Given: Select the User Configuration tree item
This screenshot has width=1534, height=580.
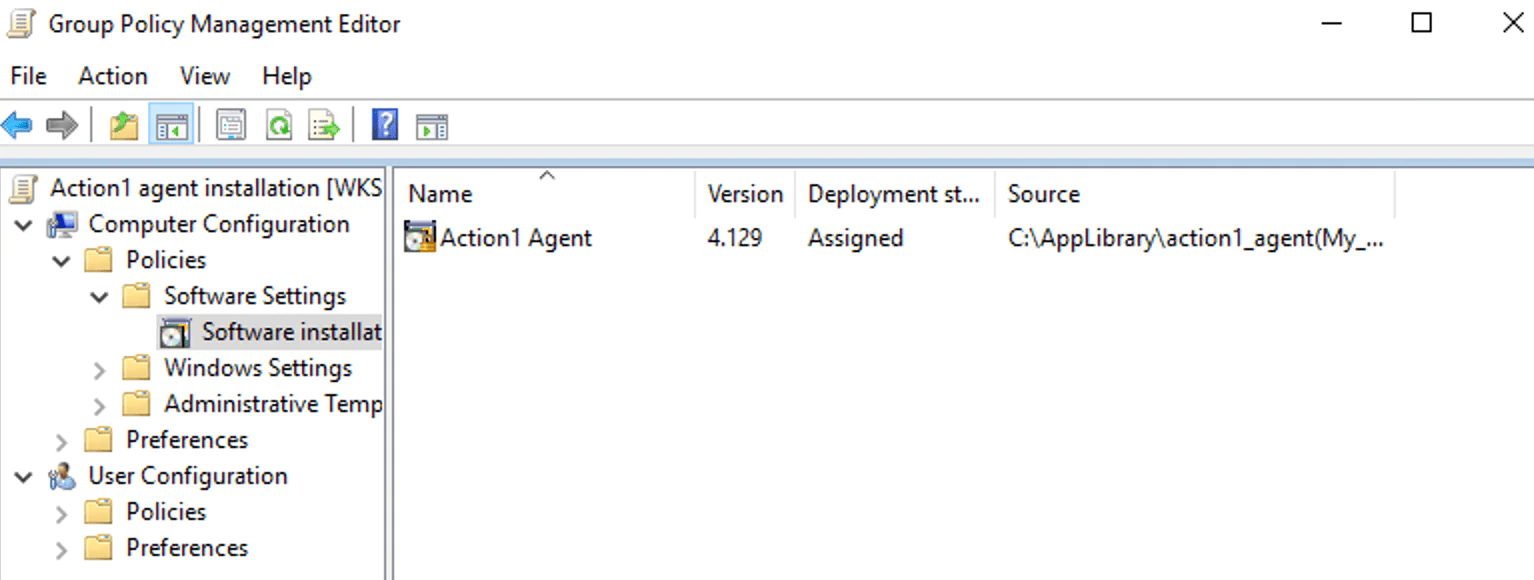Looking at the screenshot, I should pyautogui.click(x=188, y=476).
